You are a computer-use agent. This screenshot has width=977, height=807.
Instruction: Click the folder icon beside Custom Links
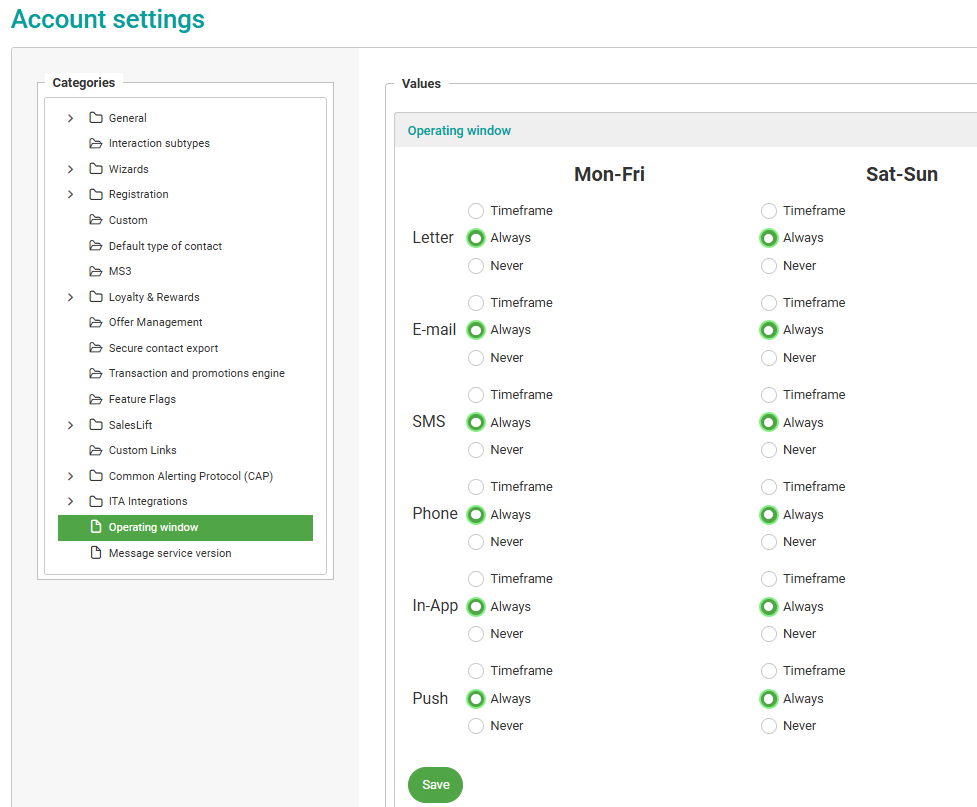point(96,450)
